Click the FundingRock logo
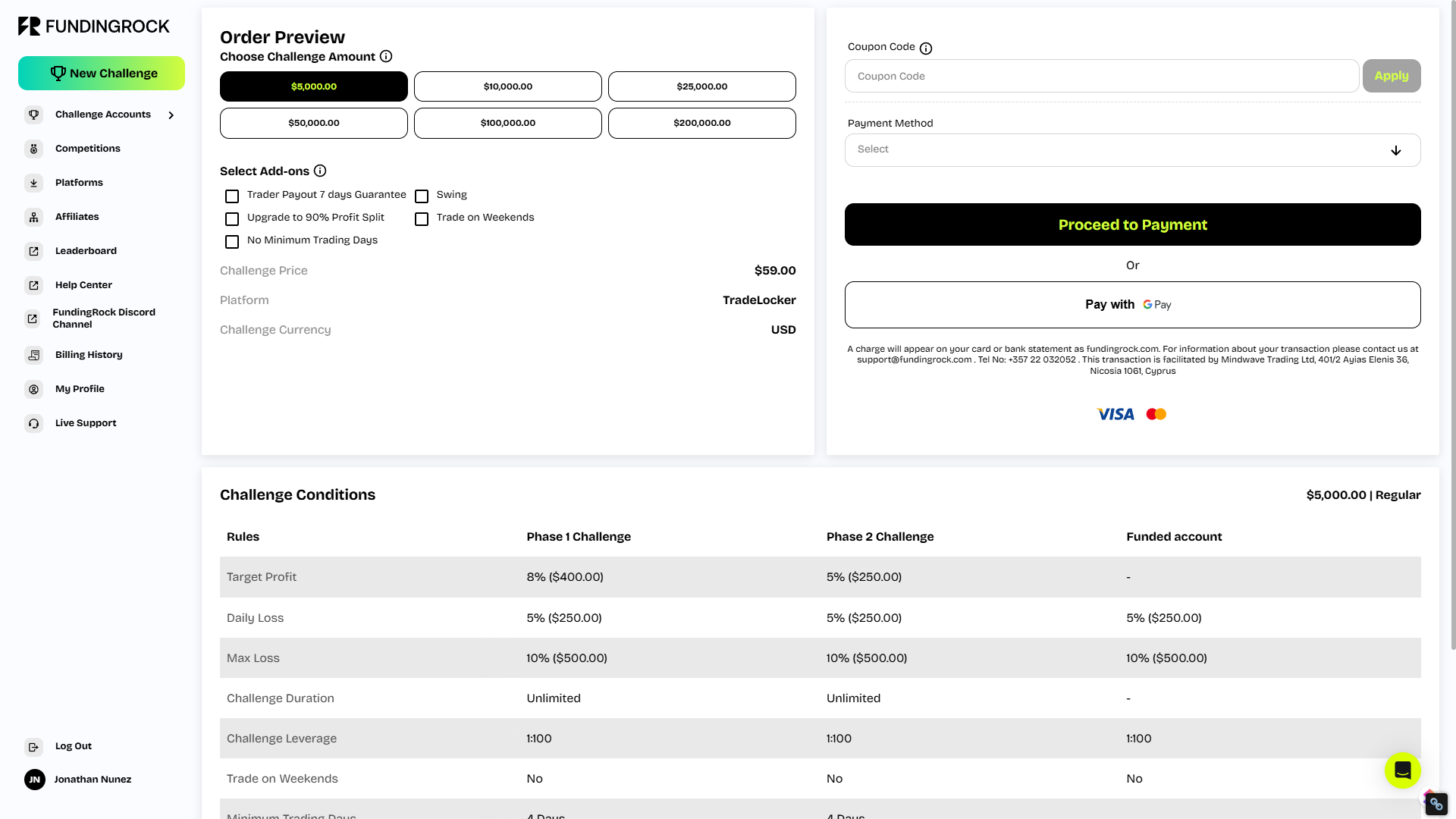Viewport: 1456px width, 819px height. [93, 27]
